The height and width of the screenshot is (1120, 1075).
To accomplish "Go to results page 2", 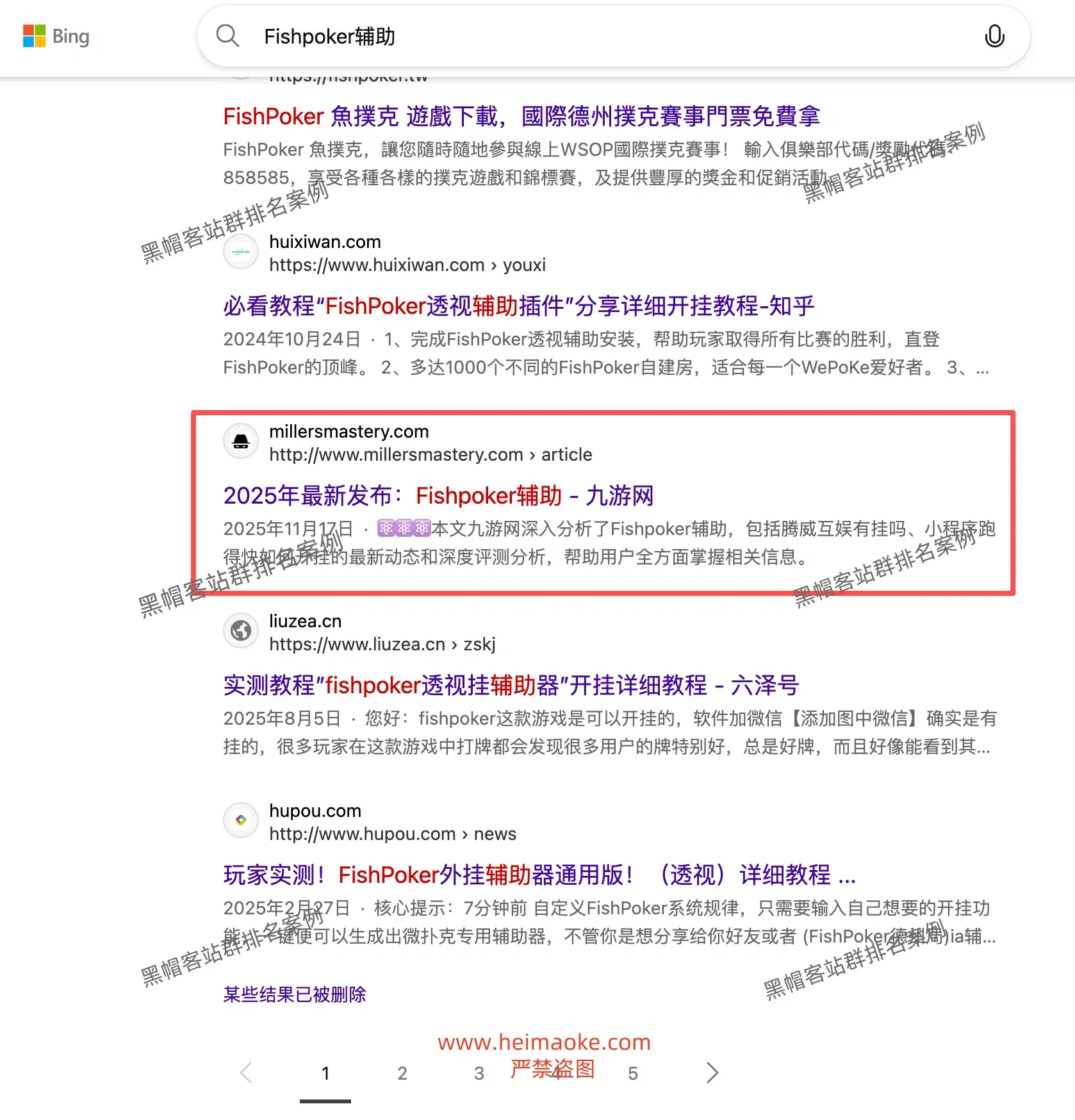I will pyautogui.click(x=402, y=1073).
